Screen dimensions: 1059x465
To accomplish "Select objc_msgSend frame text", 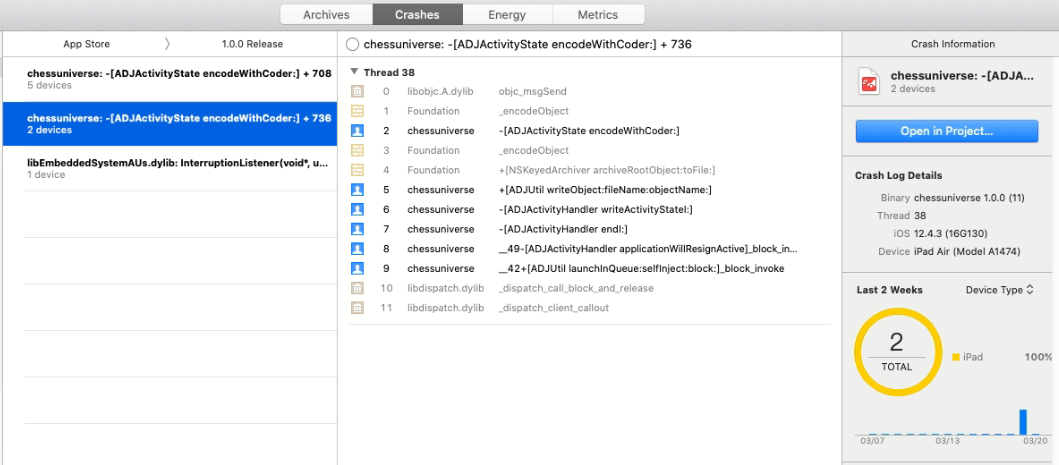I will (532, 91).
